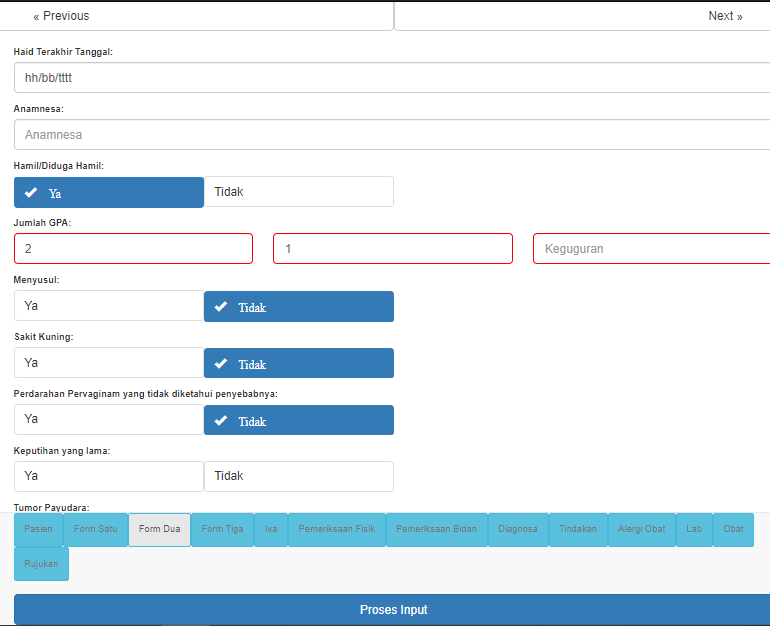
Task: Open the Pemeriksaan Bidan tab
Action: (437, 529)
